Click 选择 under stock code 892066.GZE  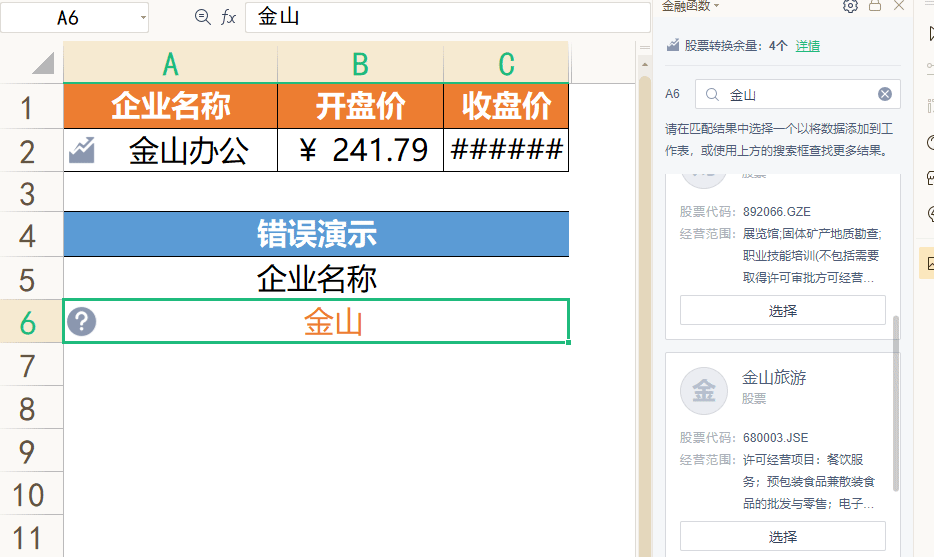783,310
